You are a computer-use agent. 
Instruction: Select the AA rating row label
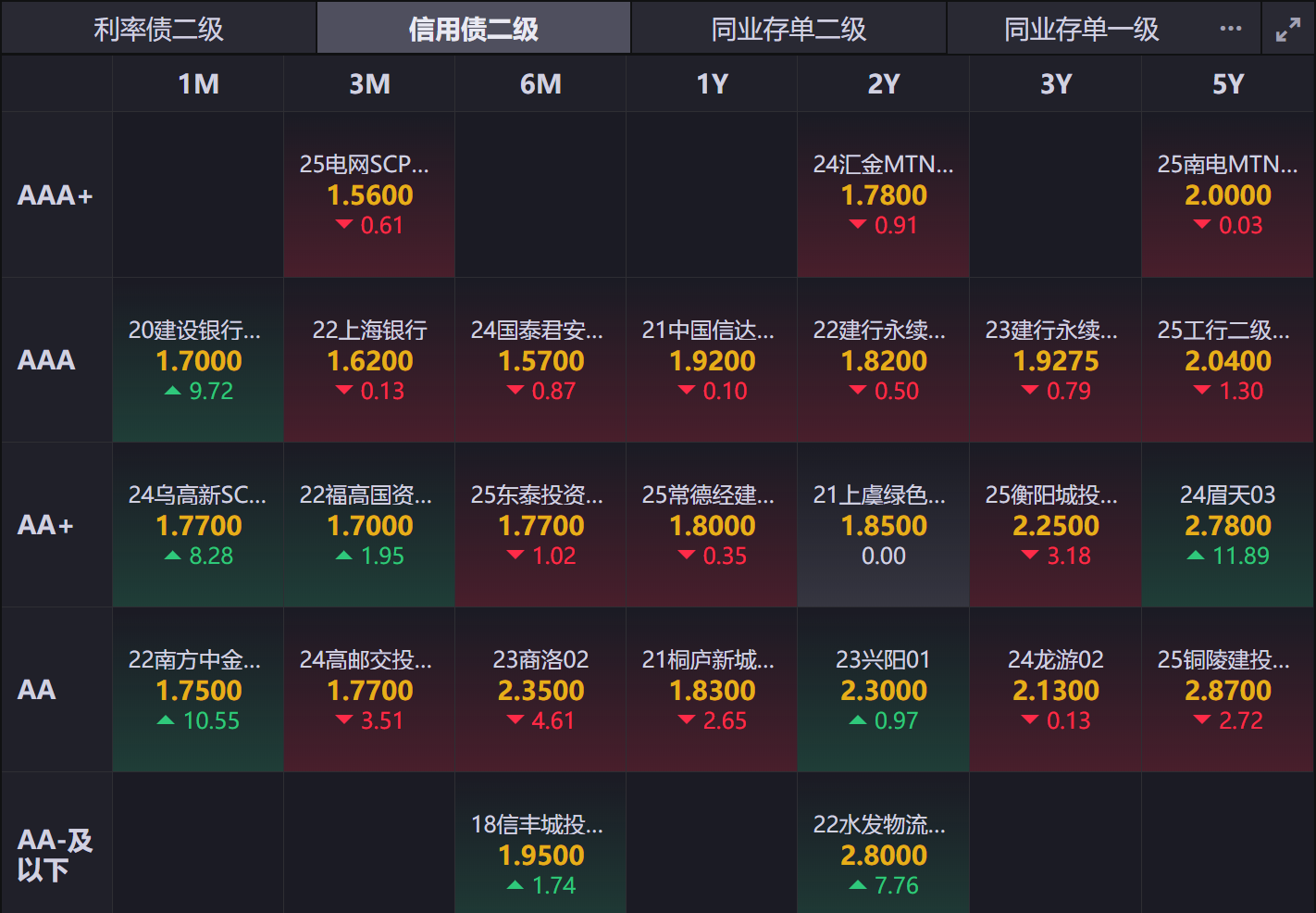pos(56,690)
